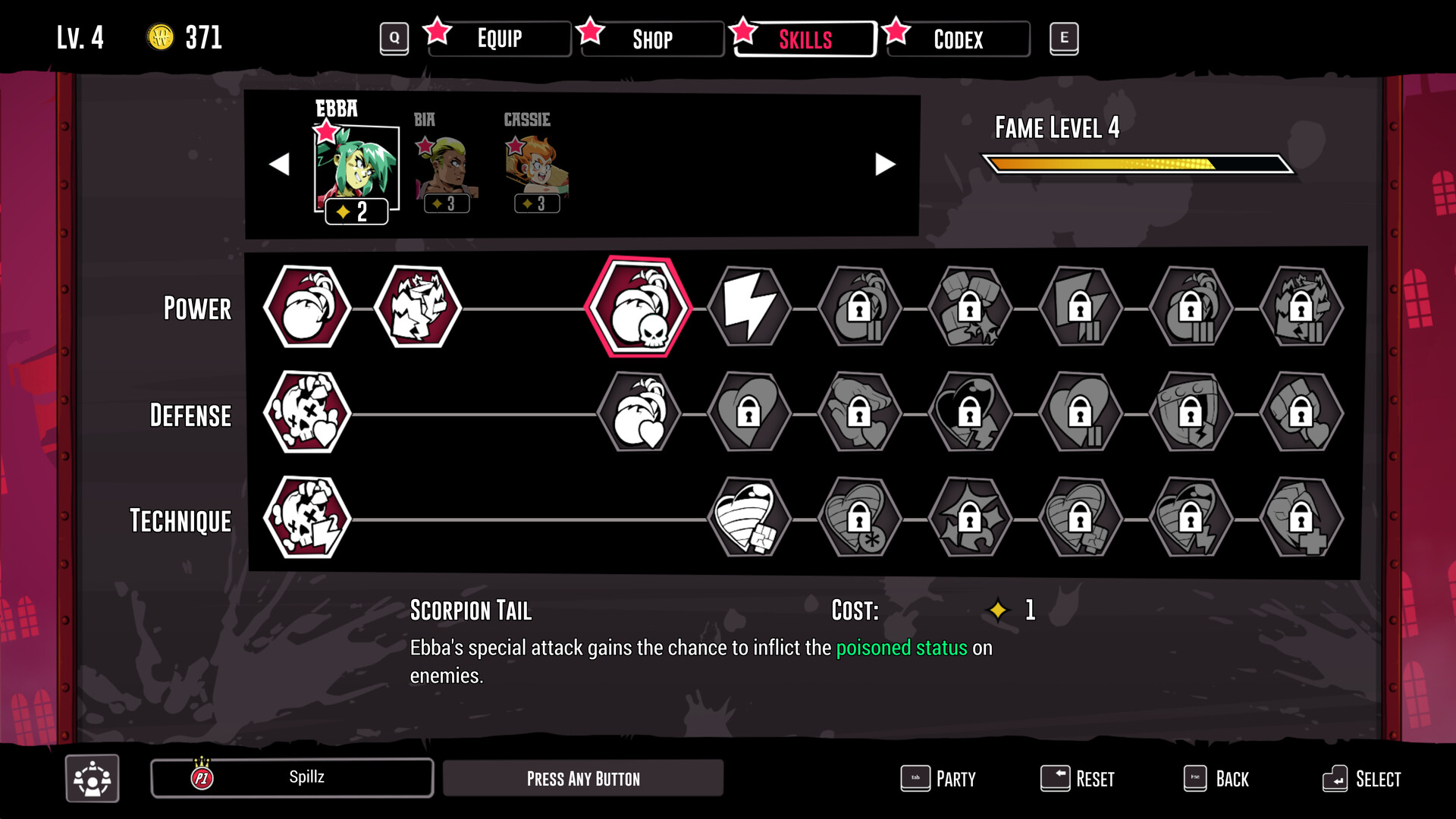Image resolution: width=1456 pixels, height=819 pixels.
Task: Pick the unlocked ponytail-heart Defense skill
Action: [639, 413]
